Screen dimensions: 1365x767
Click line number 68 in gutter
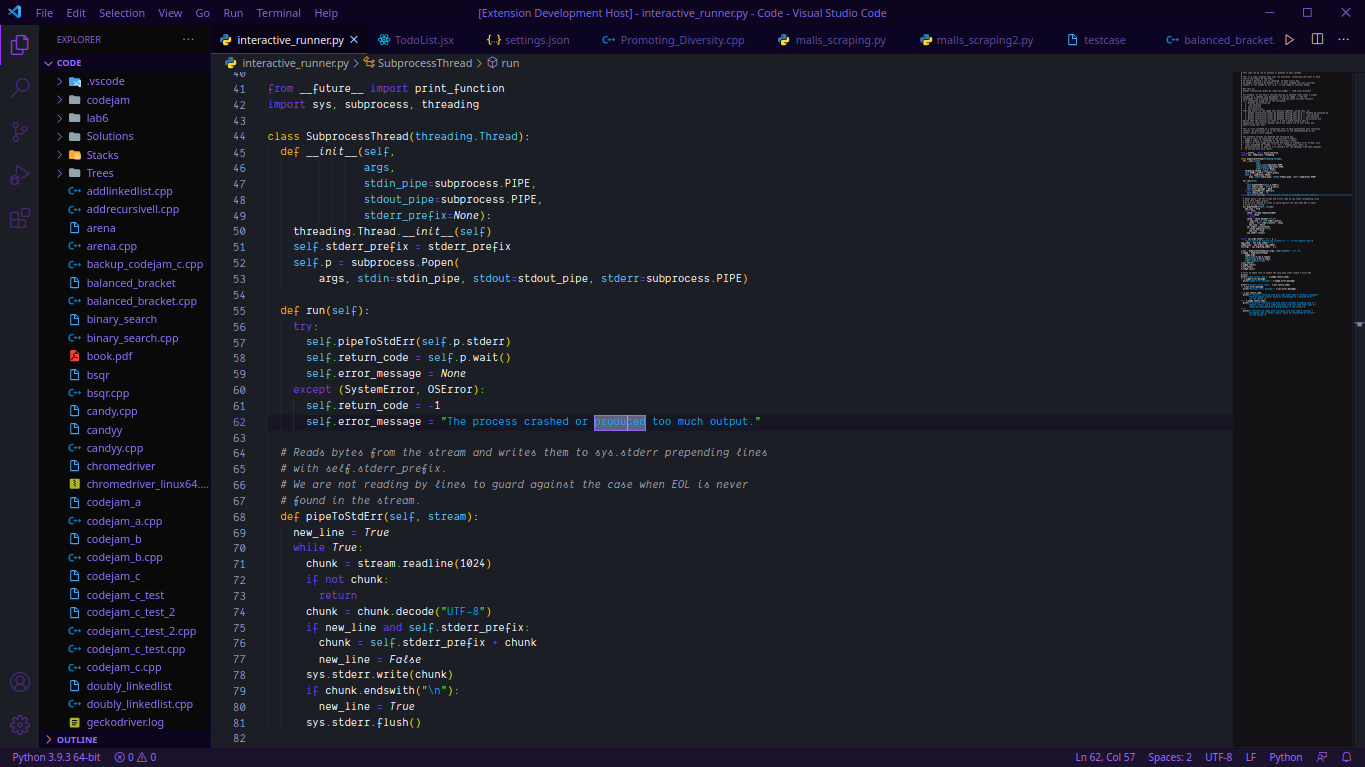(238, 517)
